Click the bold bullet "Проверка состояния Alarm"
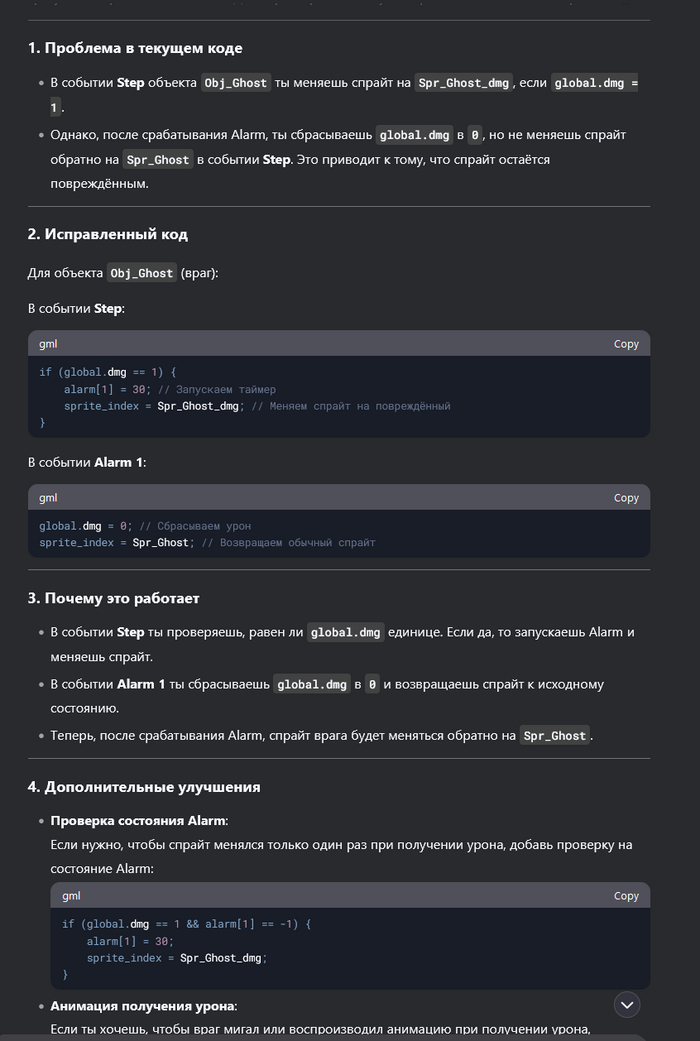700x1041 pixels. [x=139, y=821]
